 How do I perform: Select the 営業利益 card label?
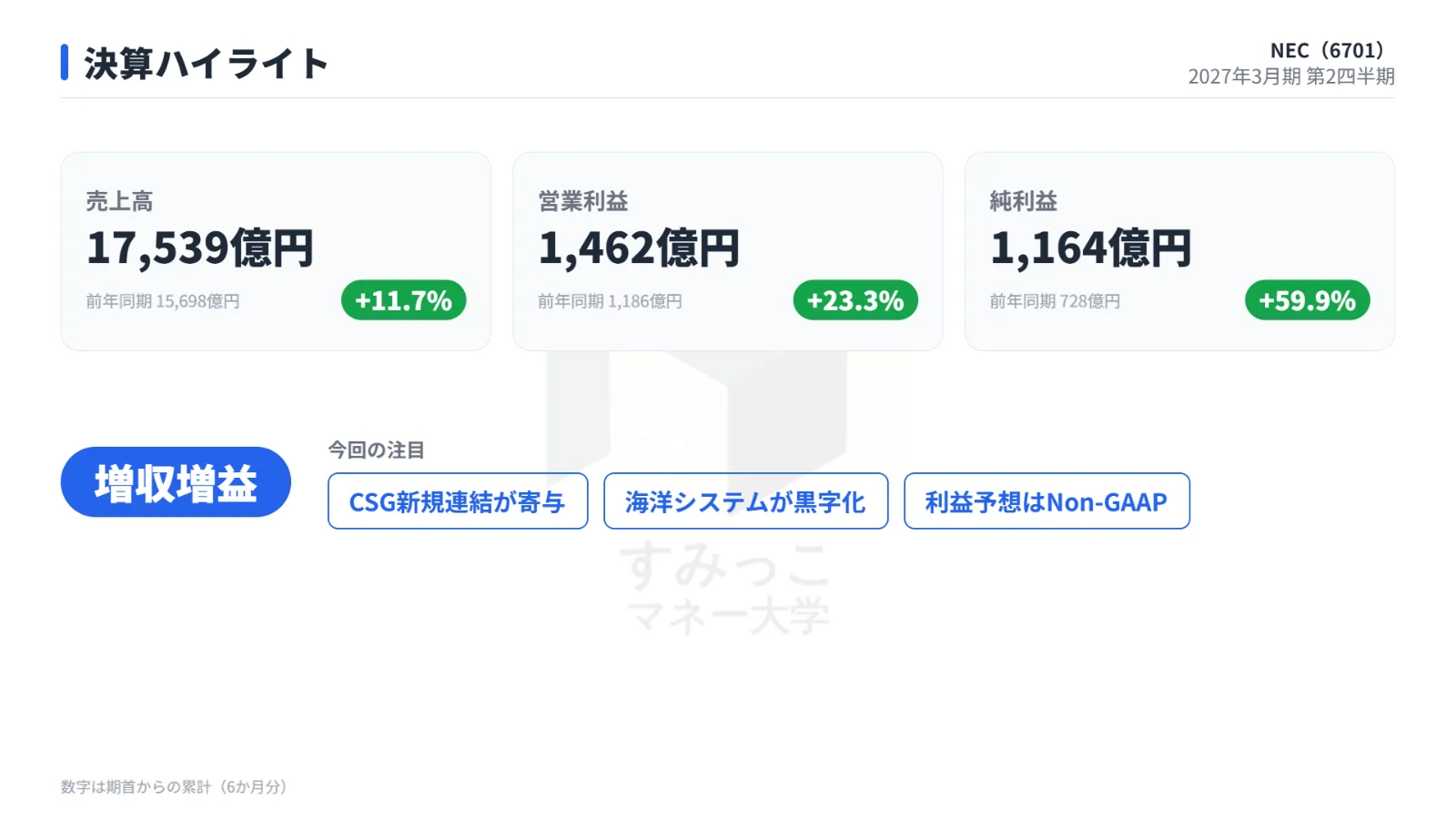coord(583,201)
